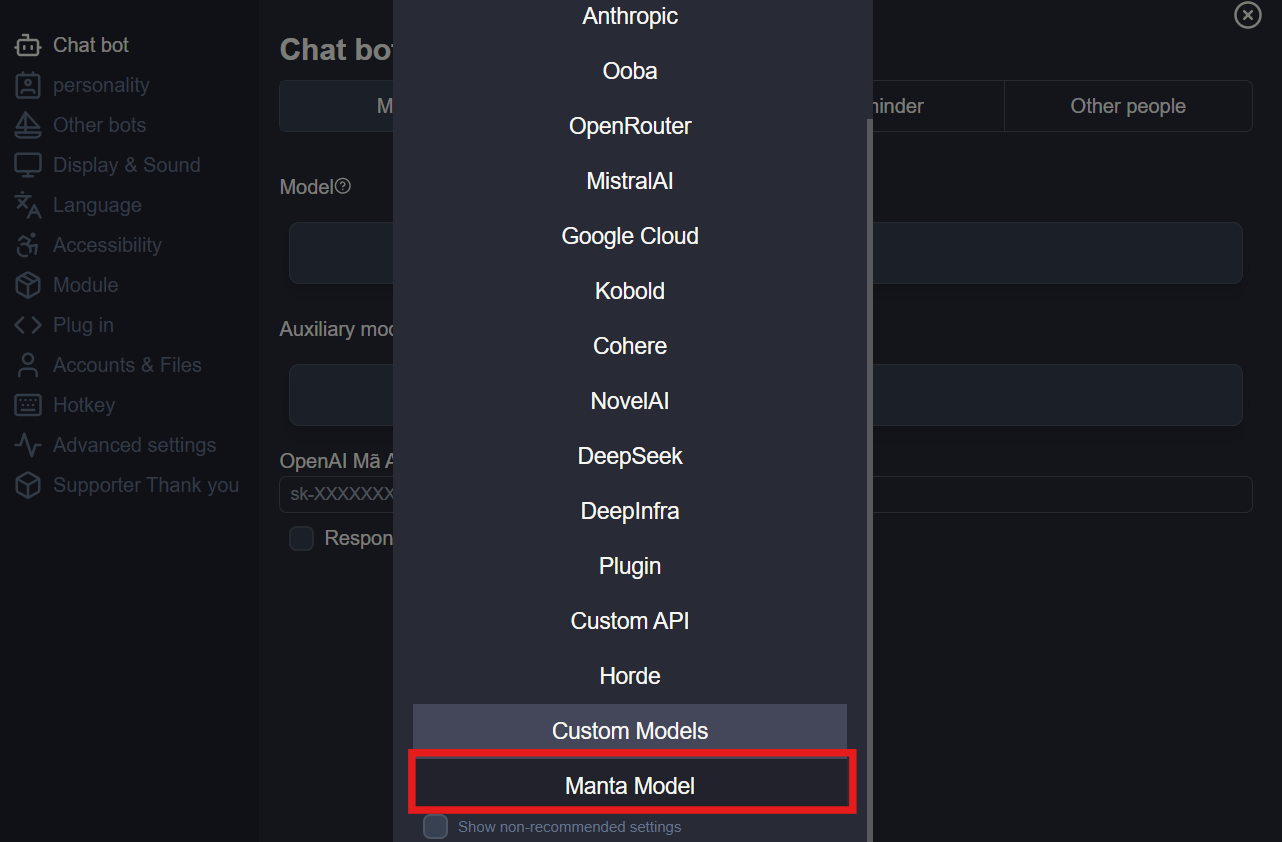Screen dimensions: 1282x842
Task: Click the Chat bot robot icon
Action: [x=27, y=45]
